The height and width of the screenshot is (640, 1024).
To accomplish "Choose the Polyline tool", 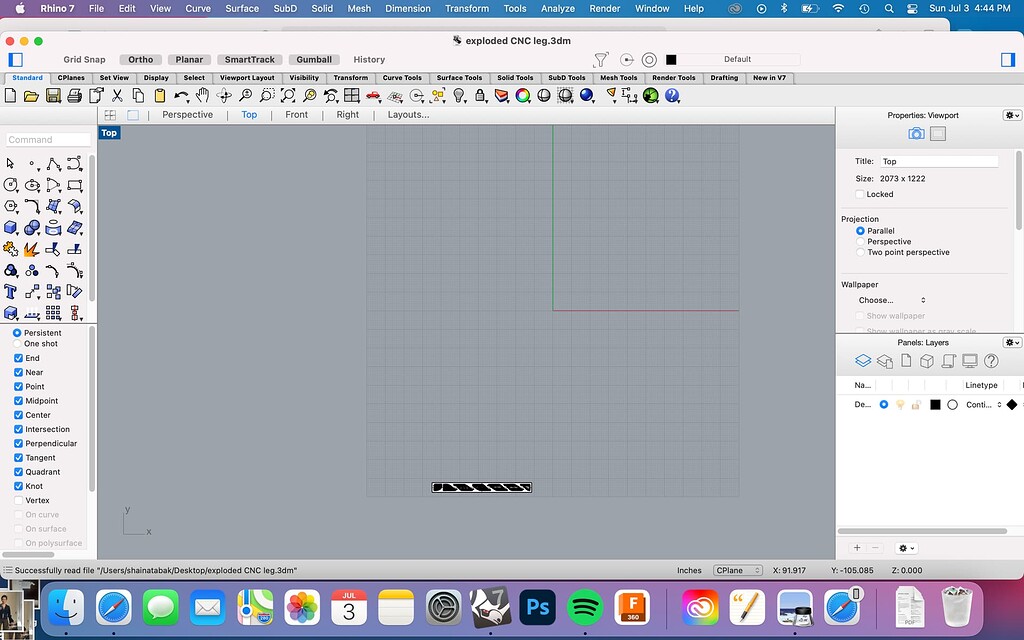I will pyautogui.click(x=54, y=163).
